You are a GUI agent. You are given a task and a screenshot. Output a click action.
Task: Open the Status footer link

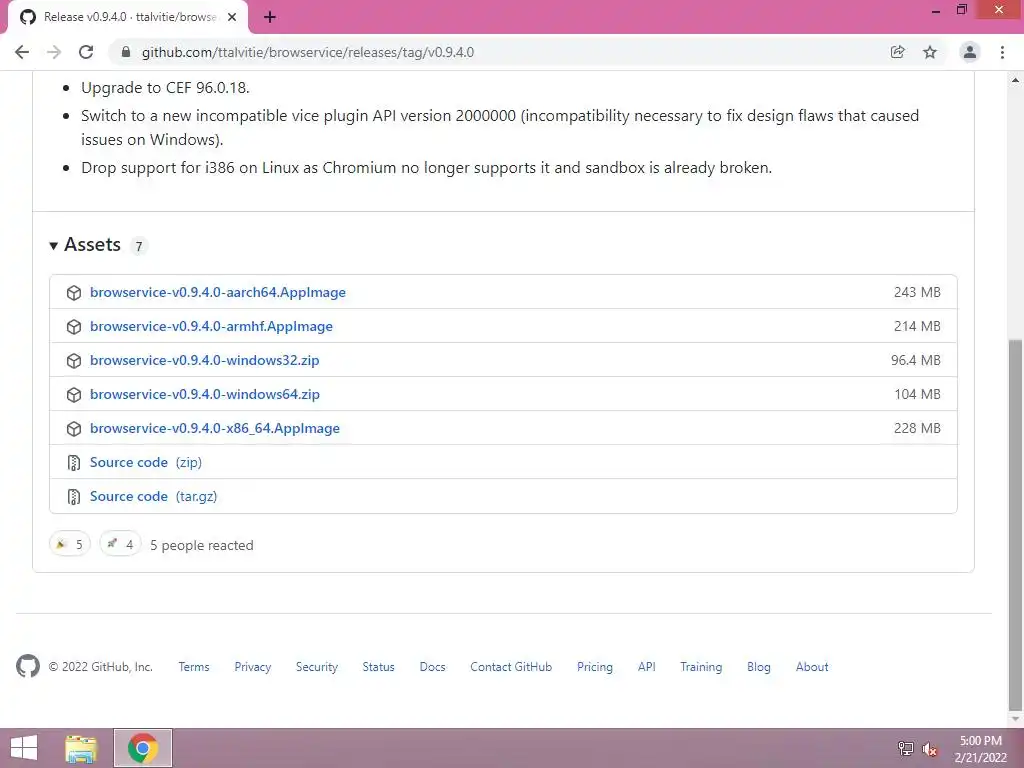click(x=379, y=667)
